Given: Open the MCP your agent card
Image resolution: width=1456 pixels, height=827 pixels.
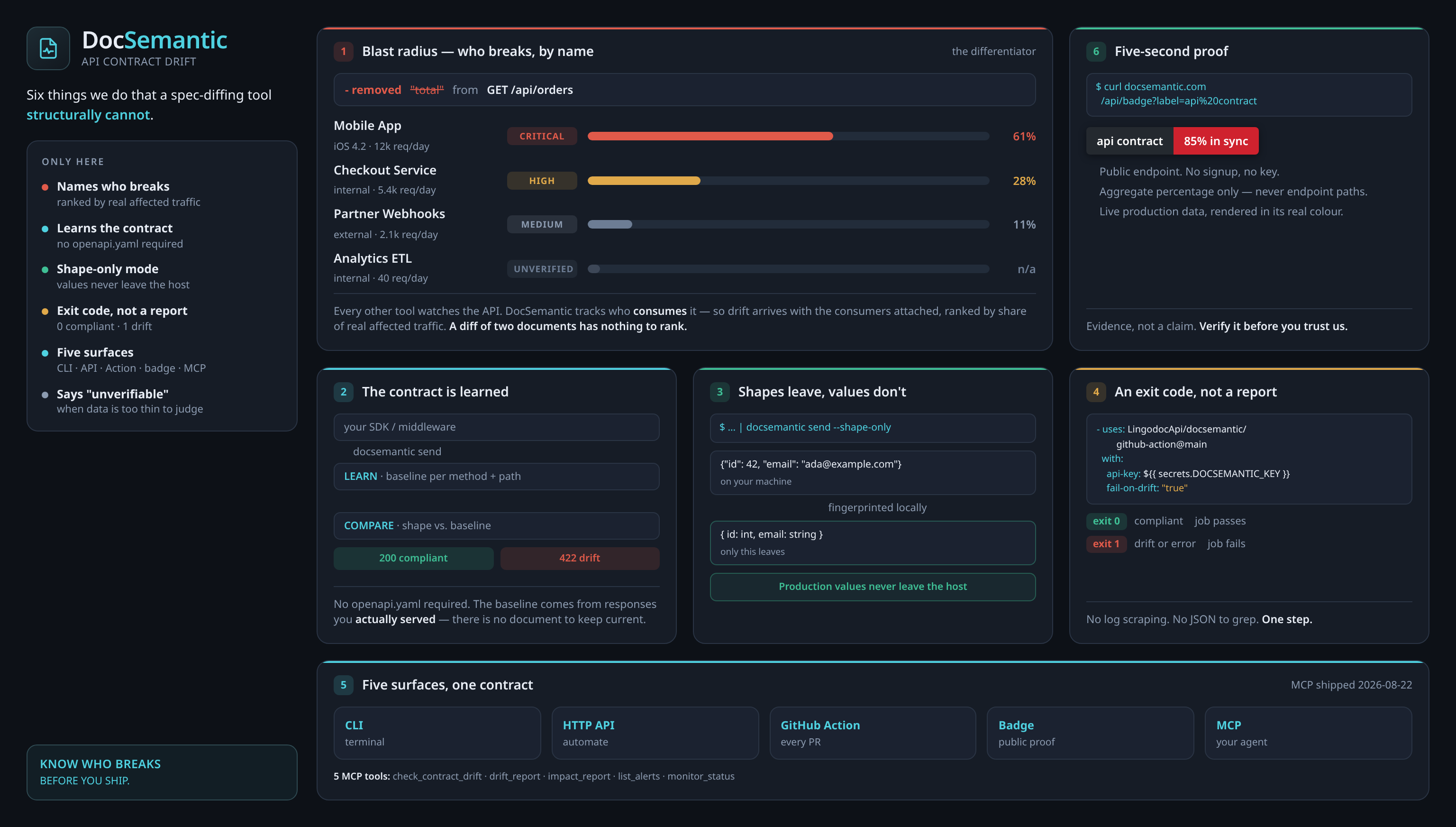Looking at the screenshot, I should click(1309, 733).
